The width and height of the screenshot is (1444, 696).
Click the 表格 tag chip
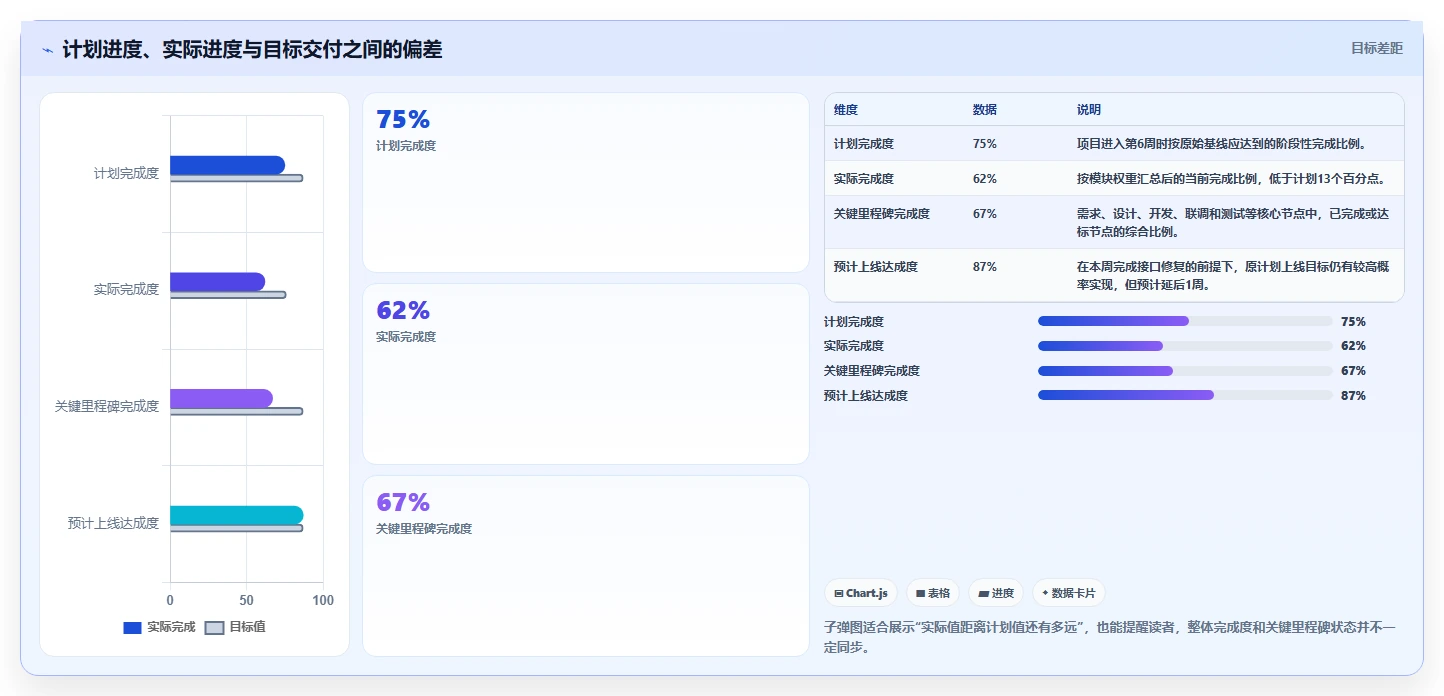[933, 593]
